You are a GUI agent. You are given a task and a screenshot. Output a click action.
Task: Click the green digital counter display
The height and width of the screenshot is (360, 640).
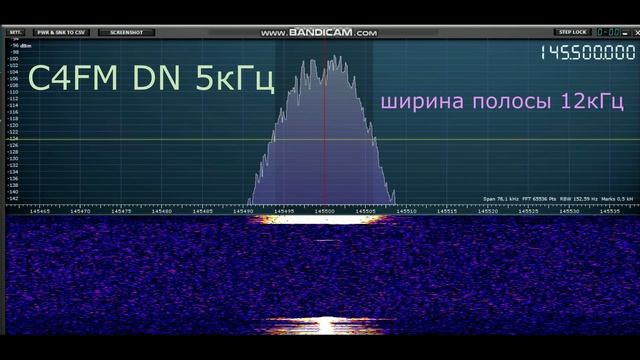[608, 32]
